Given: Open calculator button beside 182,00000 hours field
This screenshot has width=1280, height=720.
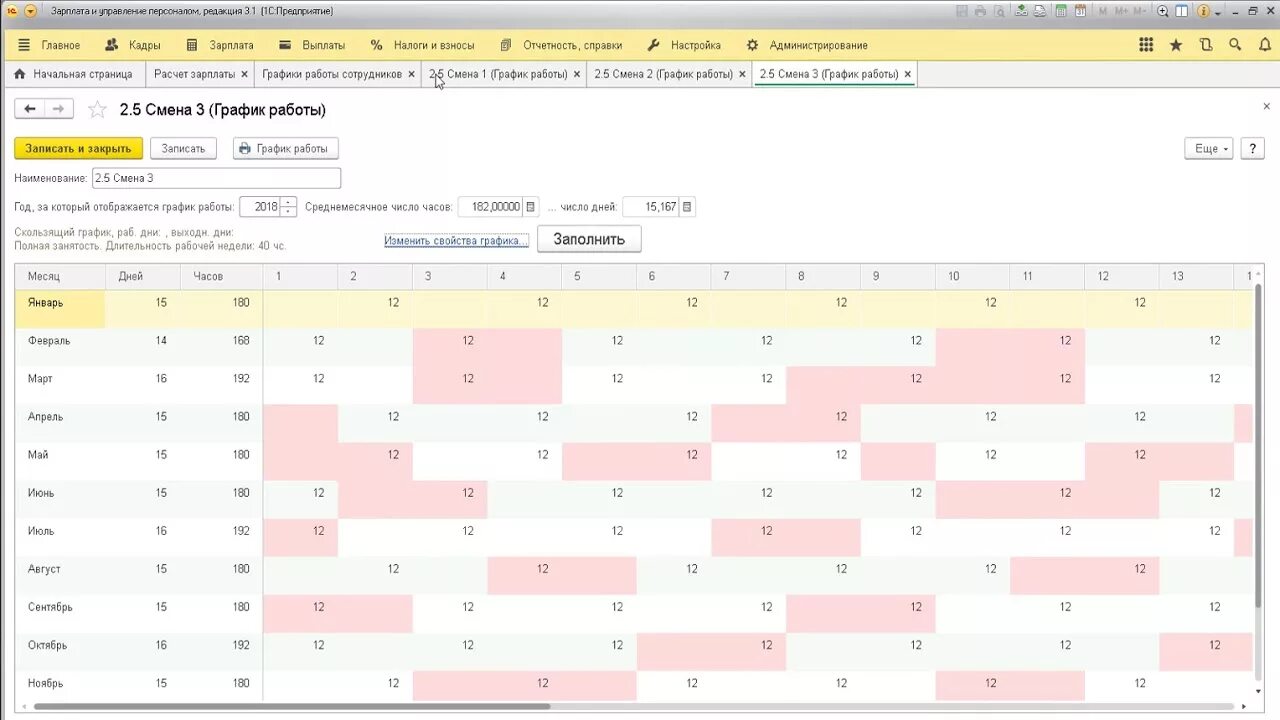Looking at the screenshot, I should (531, 207).
